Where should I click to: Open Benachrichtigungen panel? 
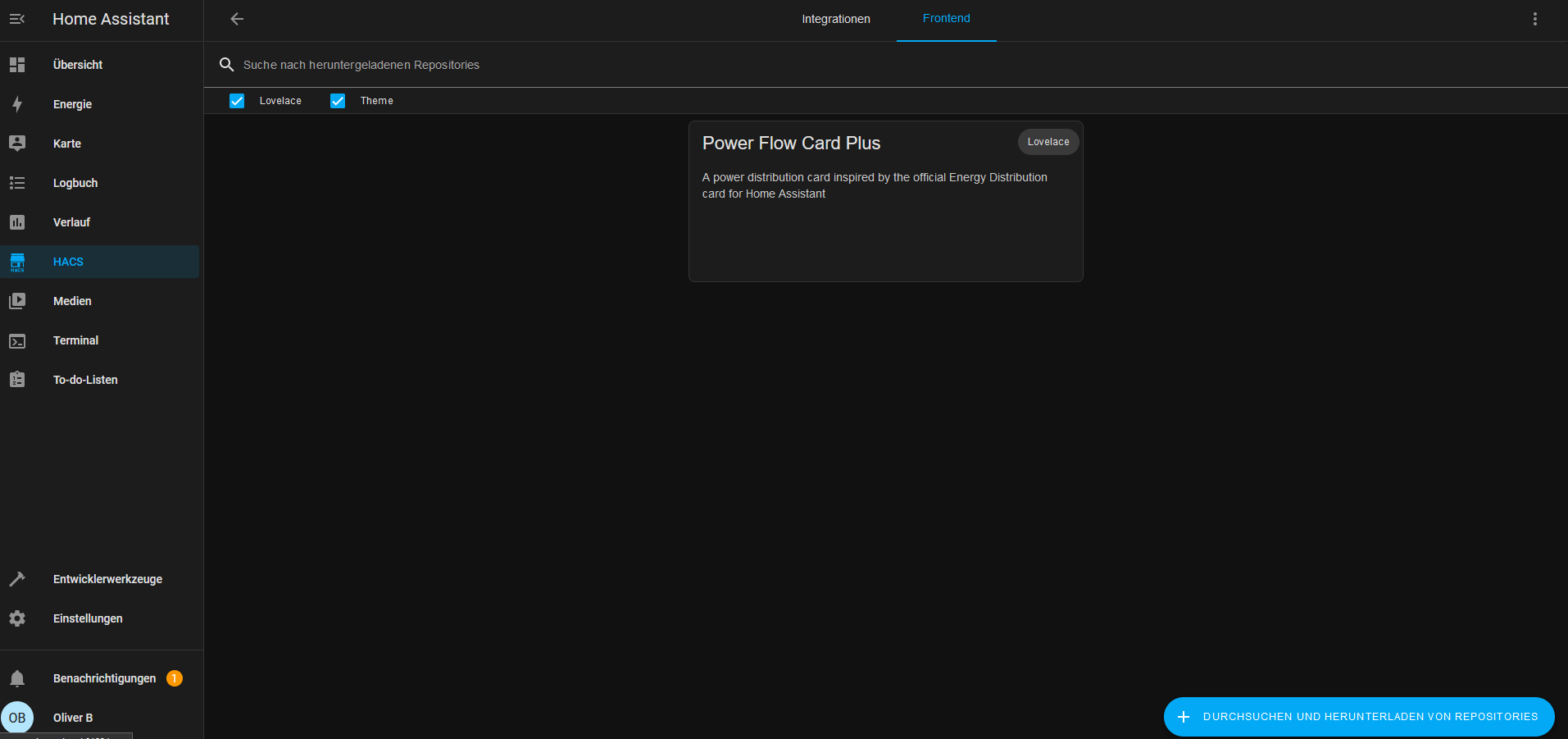tap(100, 678)
